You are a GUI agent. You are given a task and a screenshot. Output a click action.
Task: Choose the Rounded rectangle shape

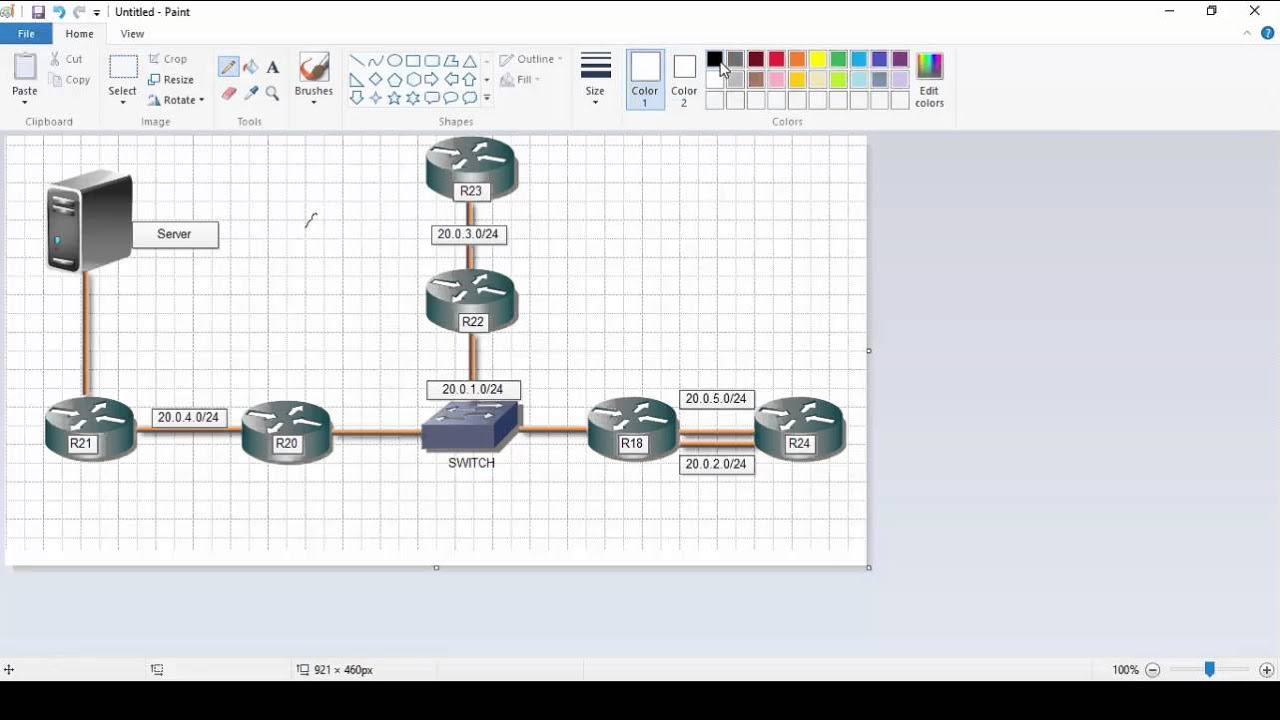(x=432, y=61)
